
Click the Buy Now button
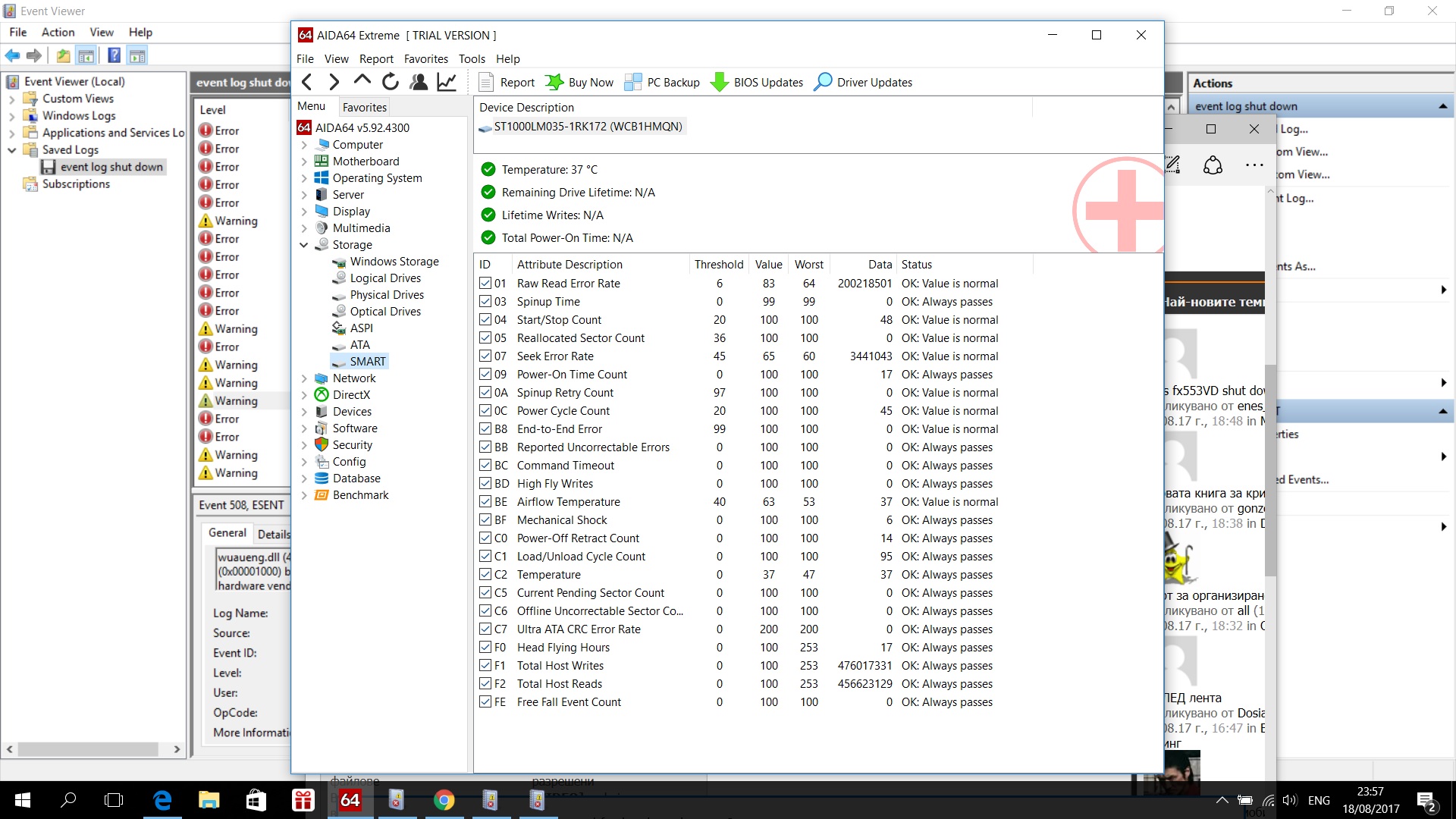[x=580, y=82]
